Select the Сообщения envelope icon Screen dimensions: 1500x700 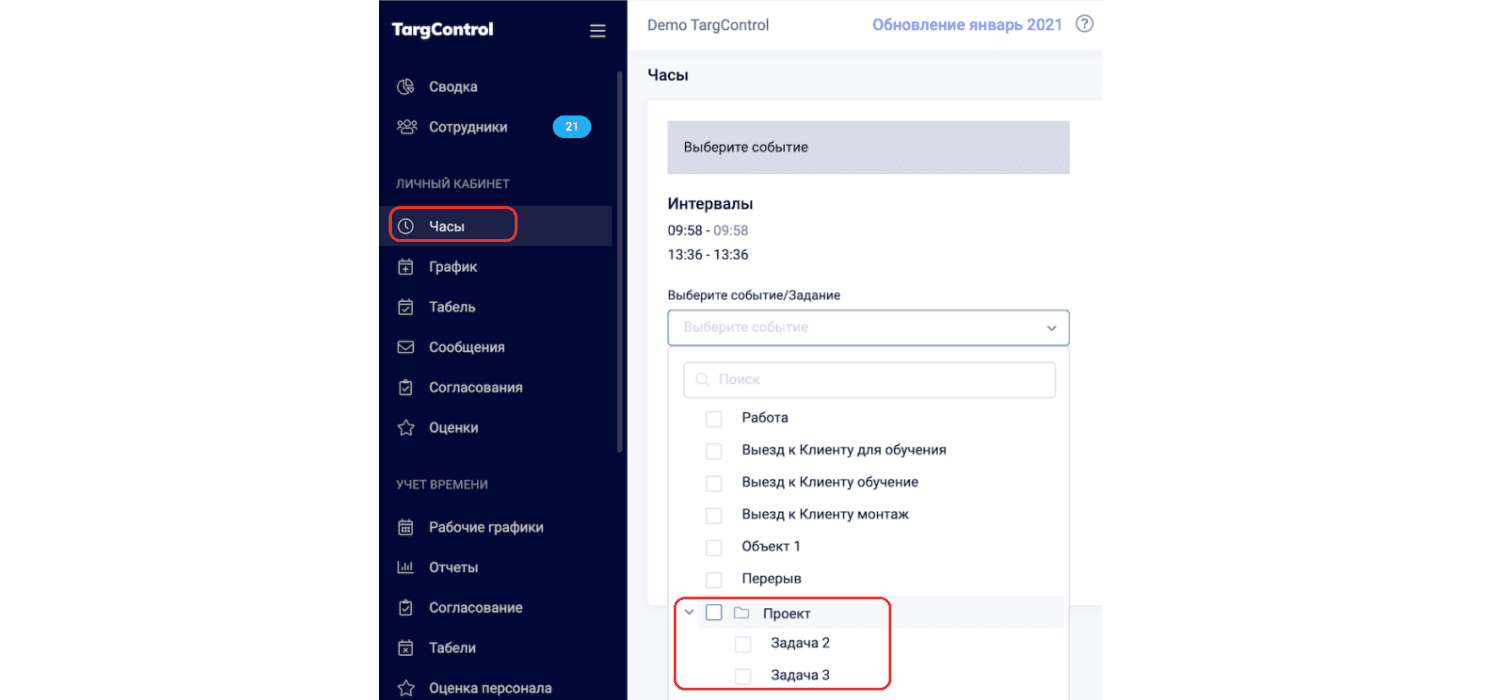[x=406, y=347]
